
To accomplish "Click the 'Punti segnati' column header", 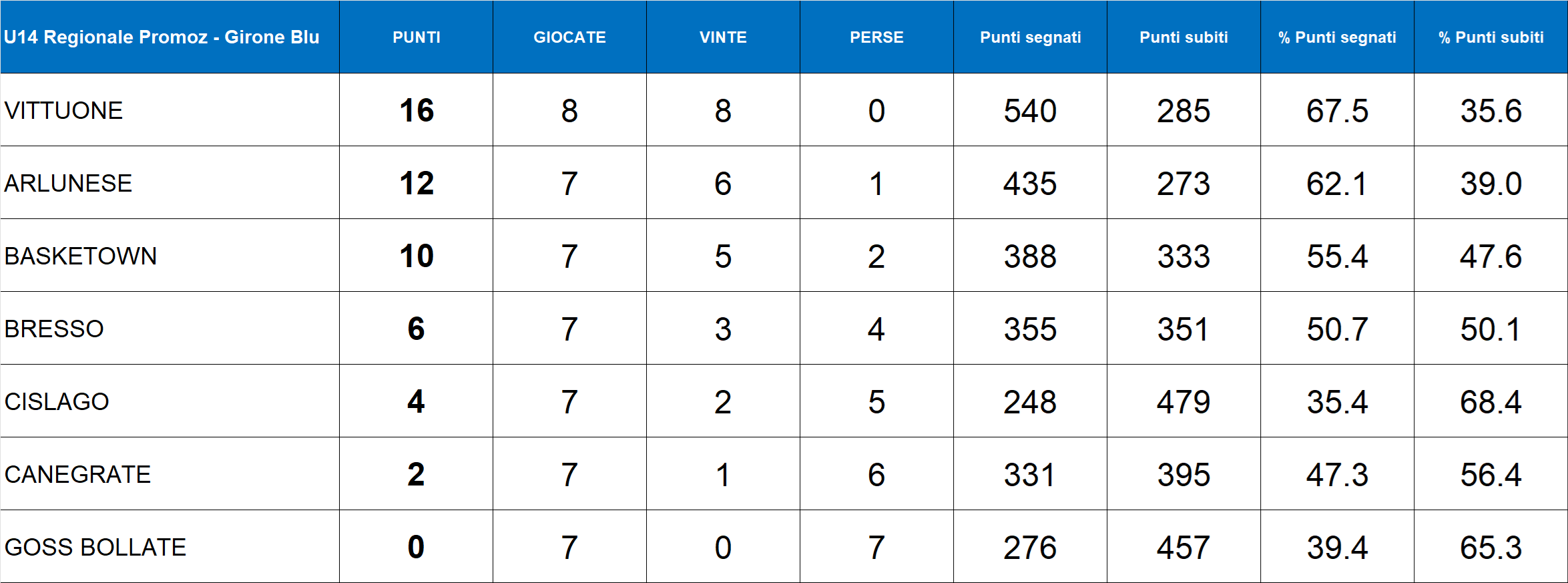I will pyautogui.click(x=1030, y=37).
